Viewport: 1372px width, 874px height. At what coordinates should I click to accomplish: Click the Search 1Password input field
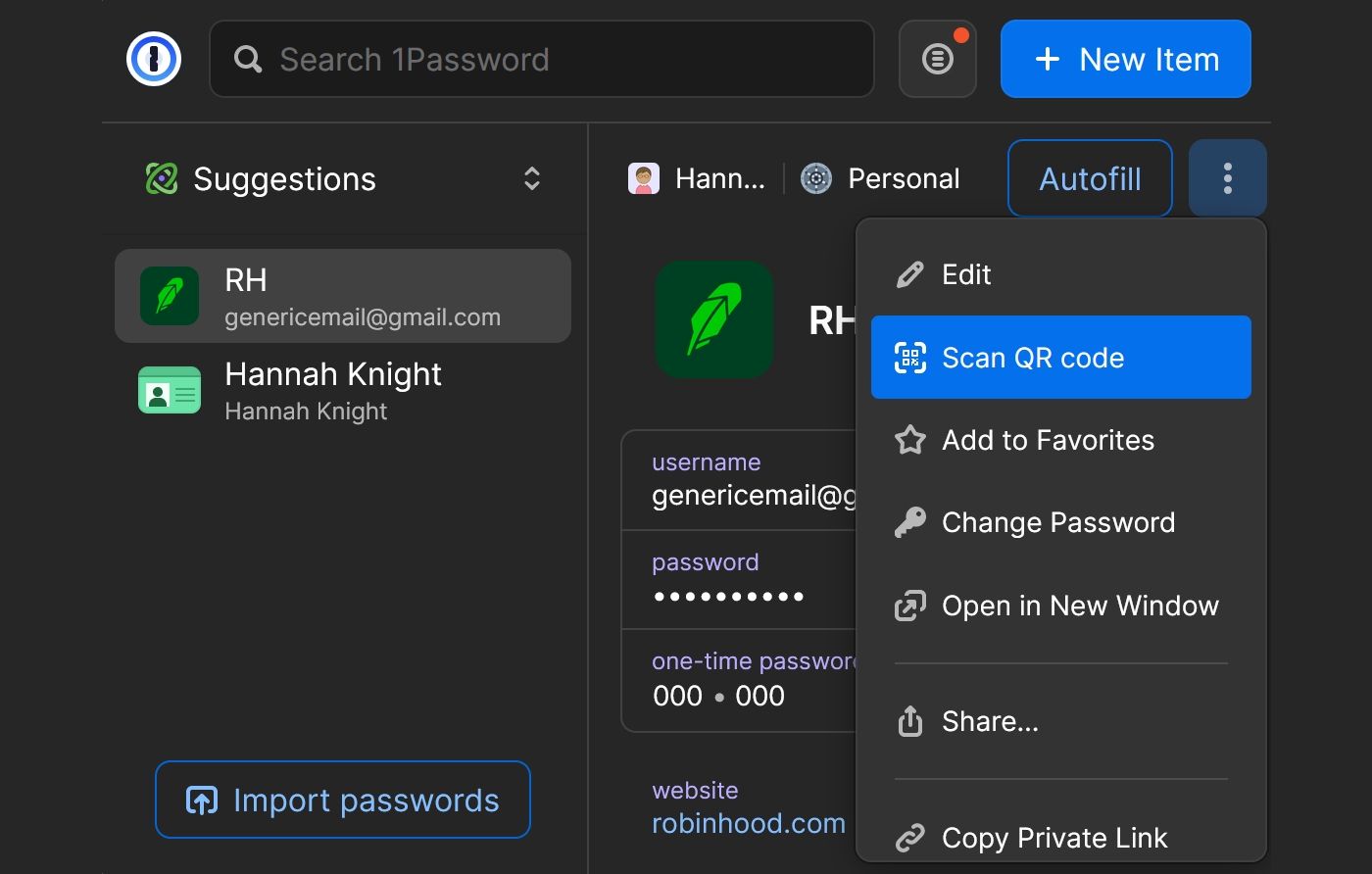coord(542,59)
